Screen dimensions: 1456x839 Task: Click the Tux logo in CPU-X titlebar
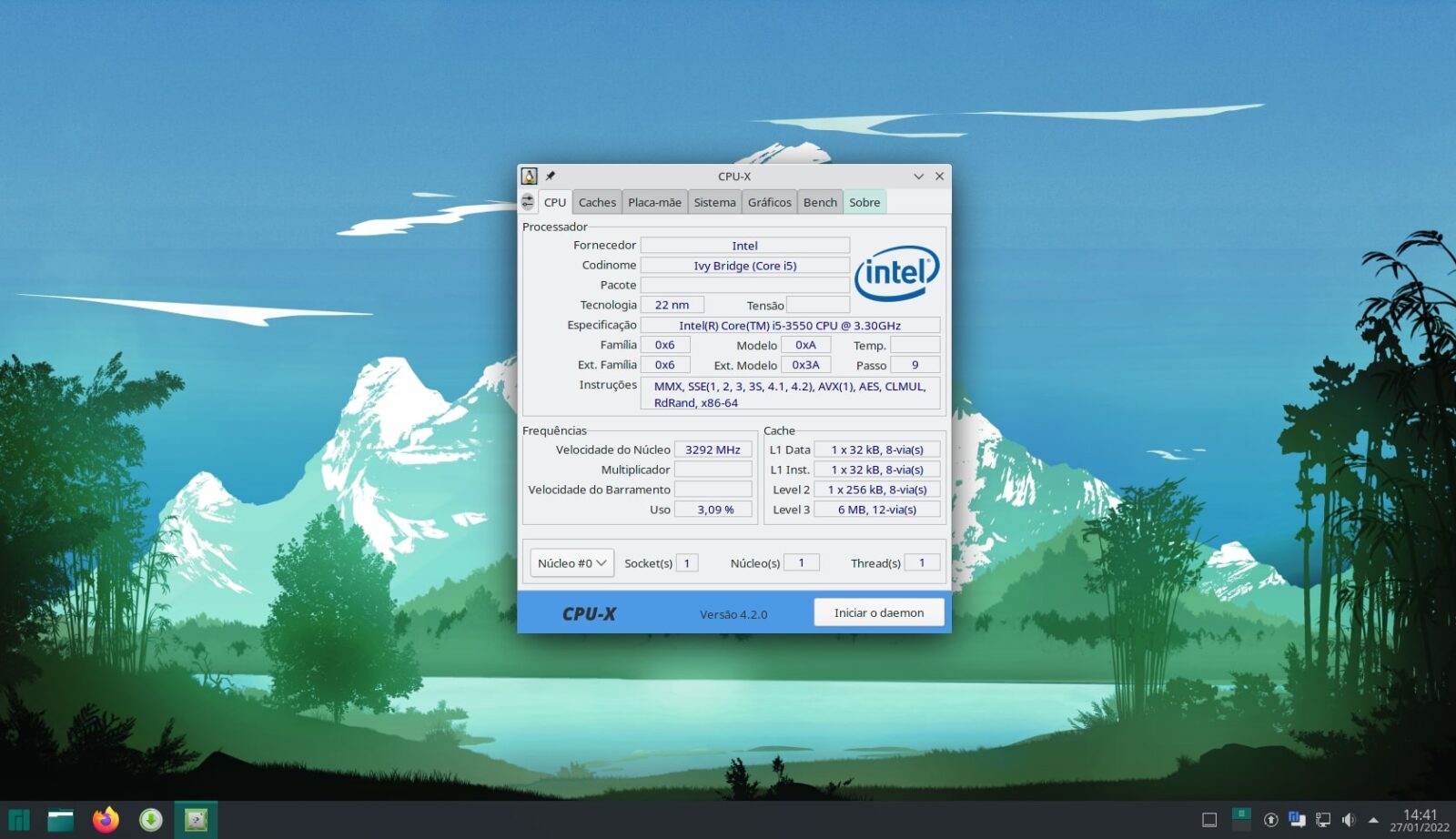coord(531,176)
